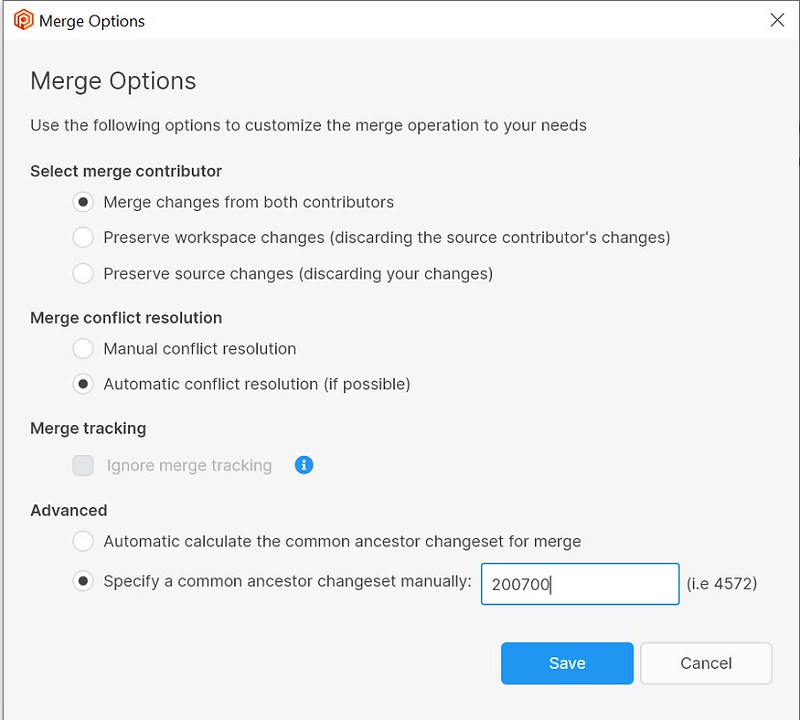This screenshot has width=800, height=720.
Task: Click the changeset number input field
Action: pos(580,584)
